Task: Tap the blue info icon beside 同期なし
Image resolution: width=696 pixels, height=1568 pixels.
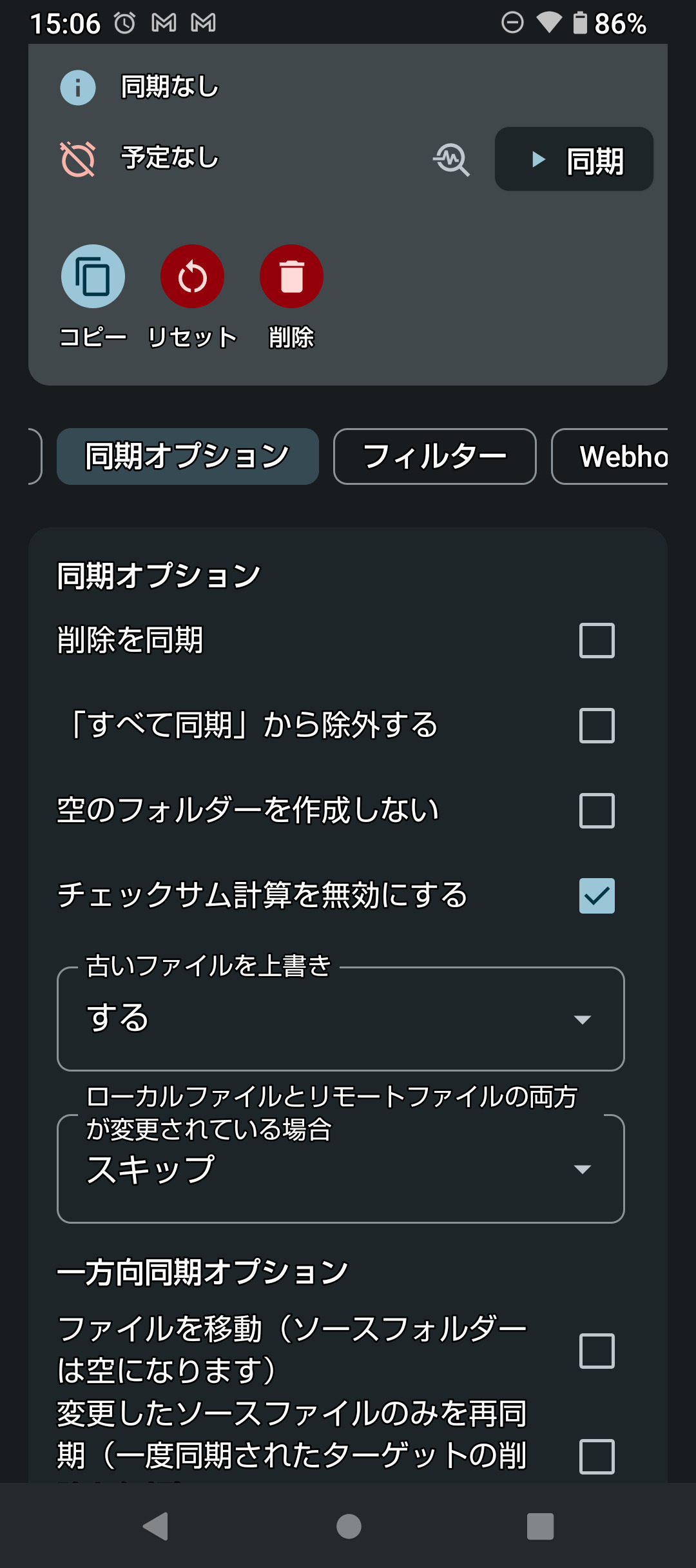Action: 78,88
